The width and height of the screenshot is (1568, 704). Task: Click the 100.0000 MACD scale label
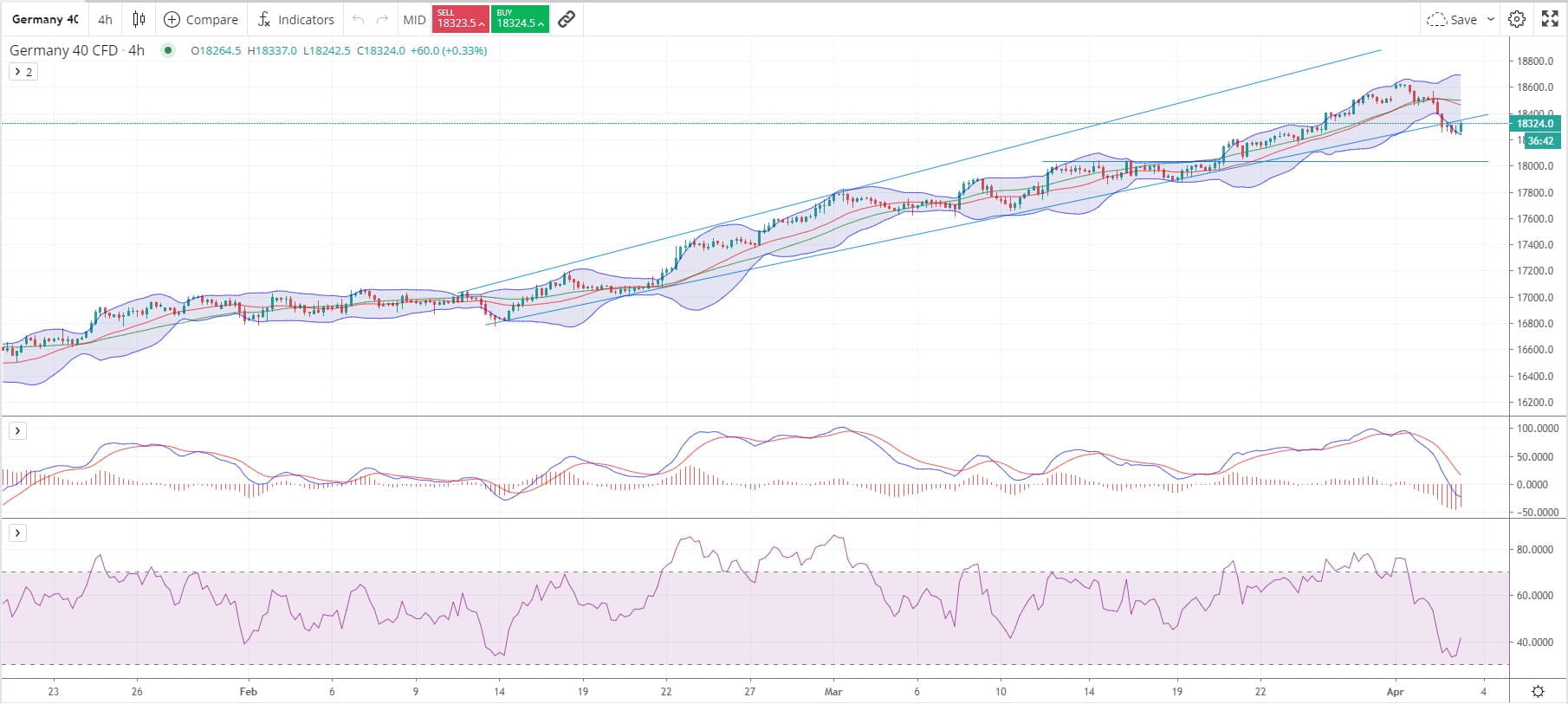1537,429
